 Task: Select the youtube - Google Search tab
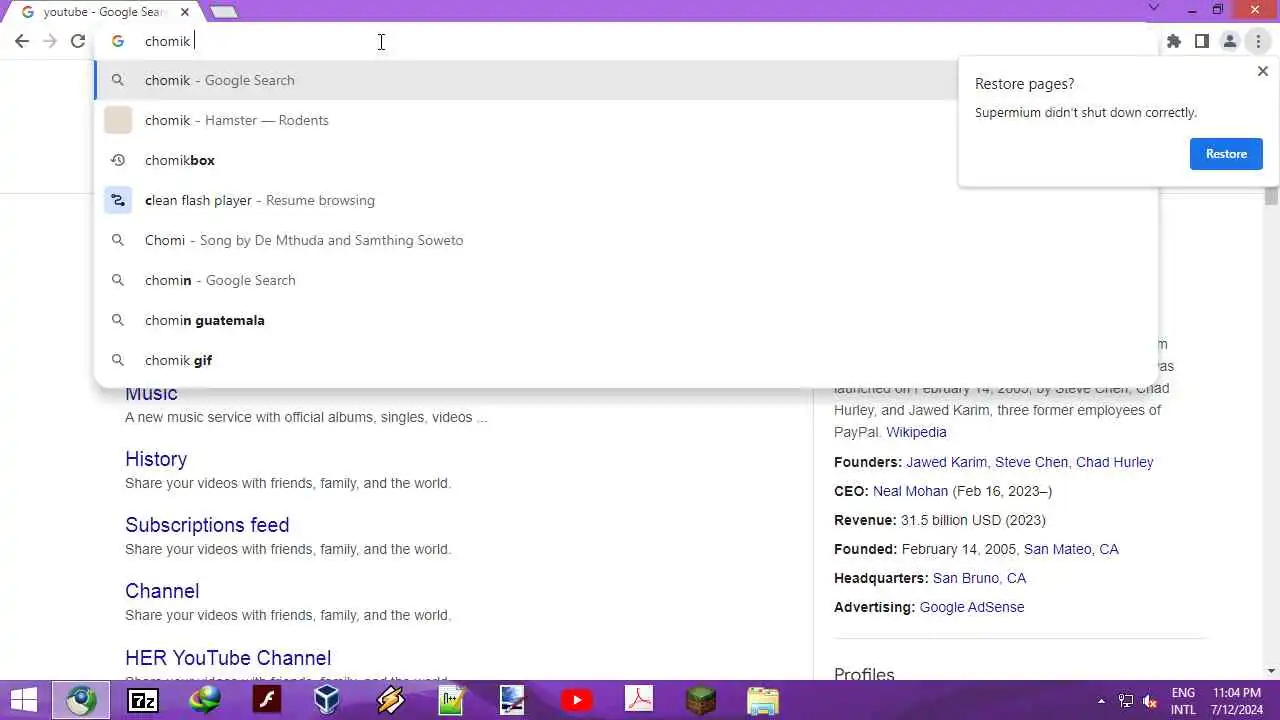[104, 12]
